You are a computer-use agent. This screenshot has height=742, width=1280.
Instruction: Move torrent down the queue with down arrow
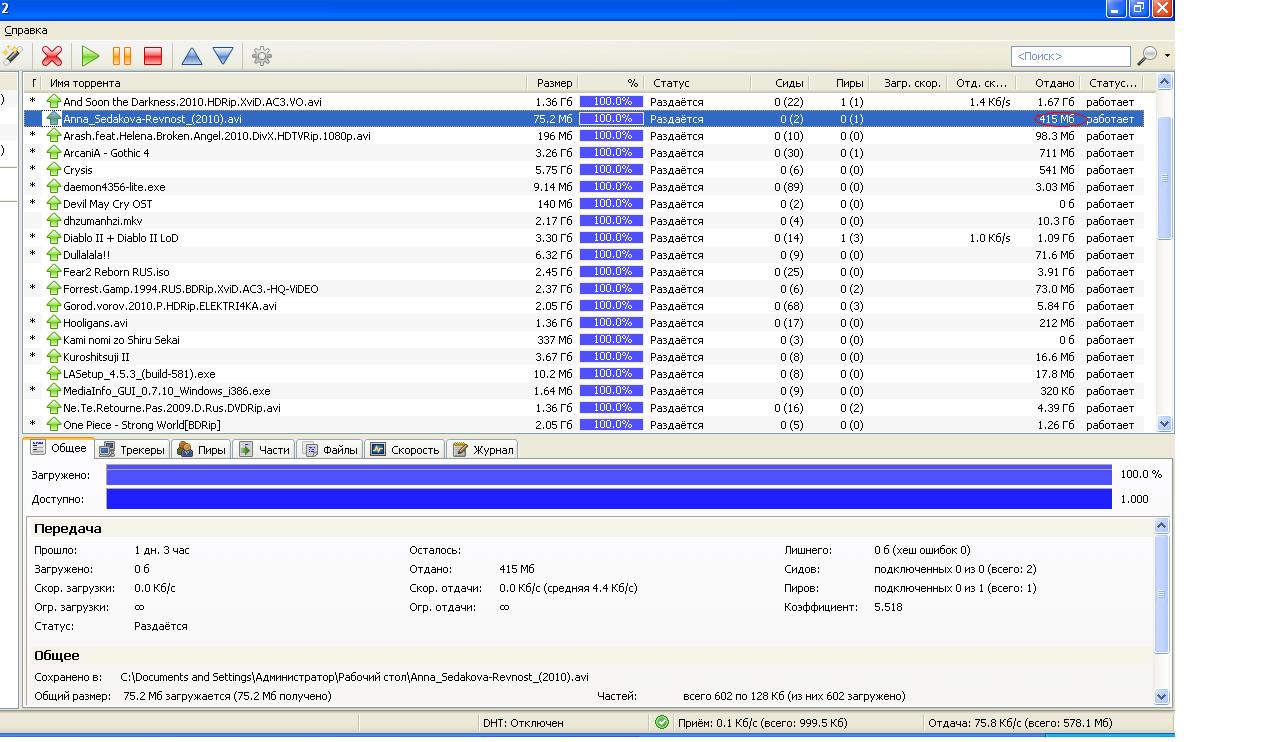(x=223, y=56)
